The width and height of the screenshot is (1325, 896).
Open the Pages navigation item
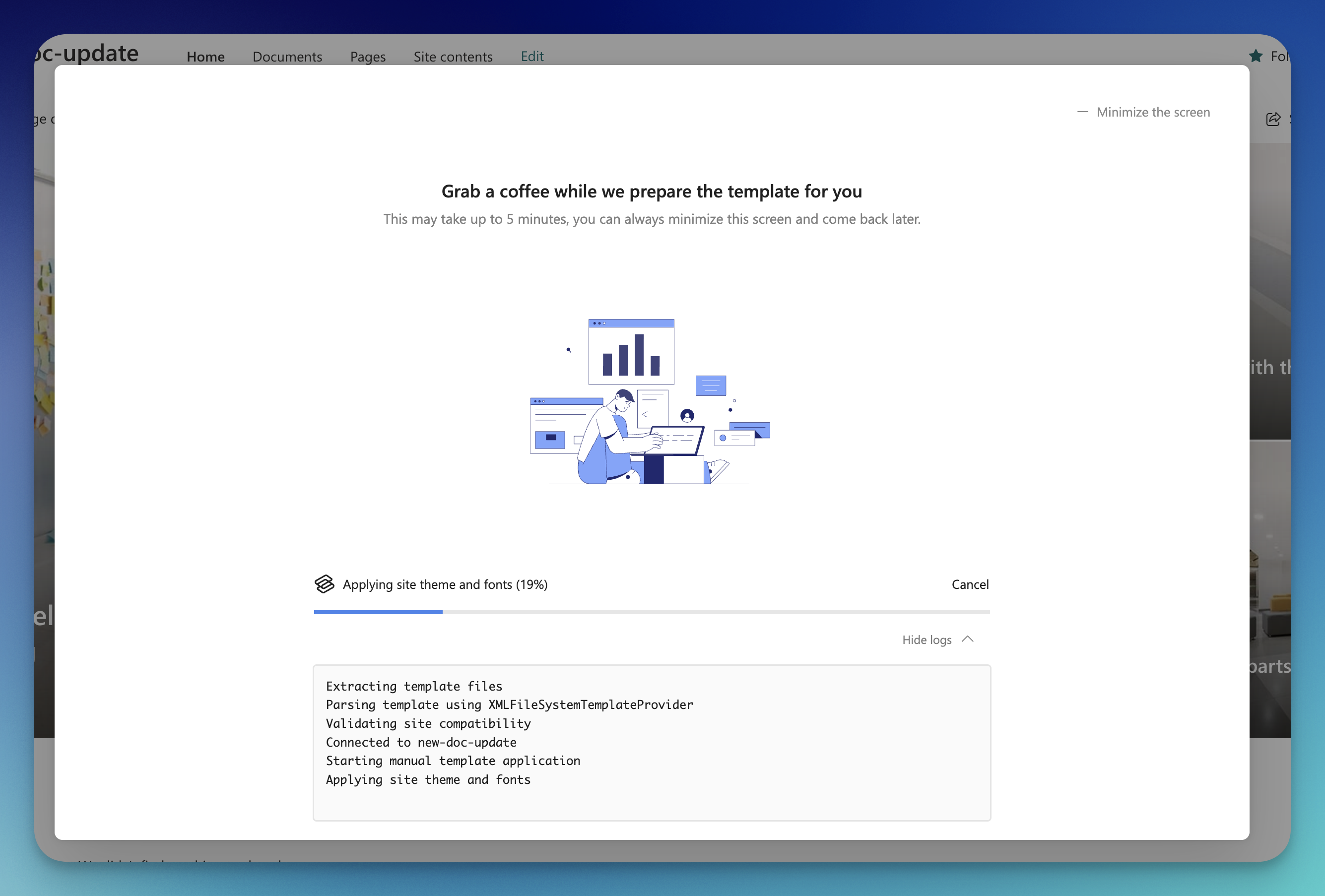tap(368, 57)
